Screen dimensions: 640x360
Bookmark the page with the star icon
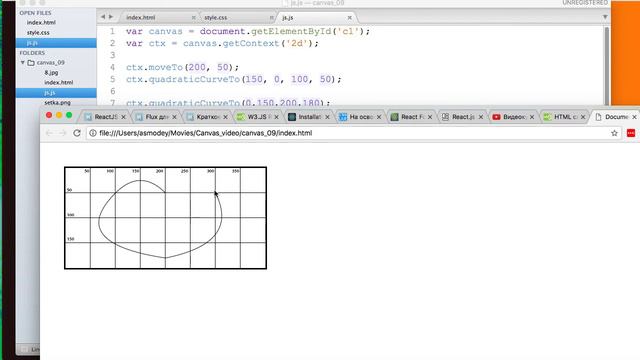614,133
